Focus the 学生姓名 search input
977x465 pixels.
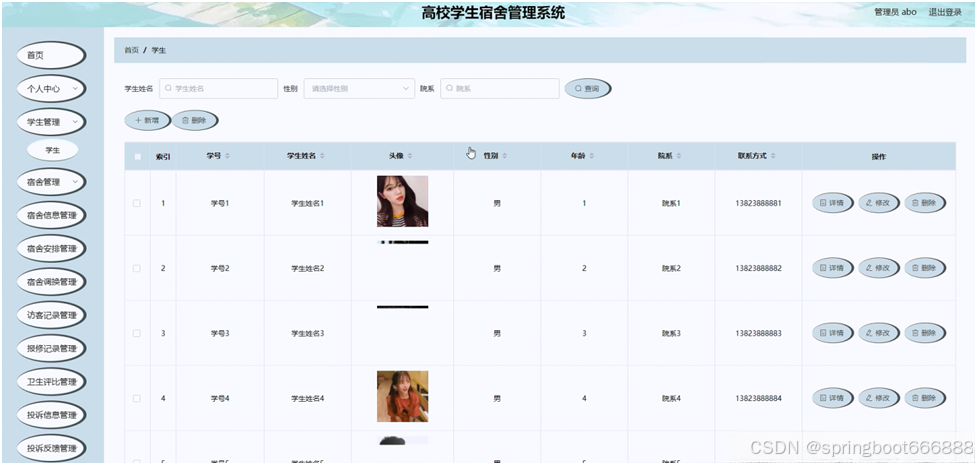tap(219, 89)
